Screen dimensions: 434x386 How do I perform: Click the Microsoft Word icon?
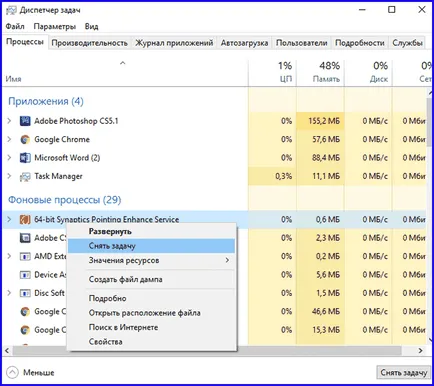25,158
